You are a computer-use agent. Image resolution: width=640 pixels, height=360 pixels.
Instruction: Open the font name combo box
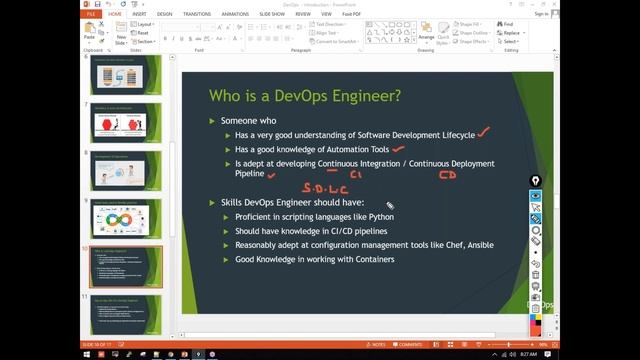pyautogui.click(x=181, y=27)
